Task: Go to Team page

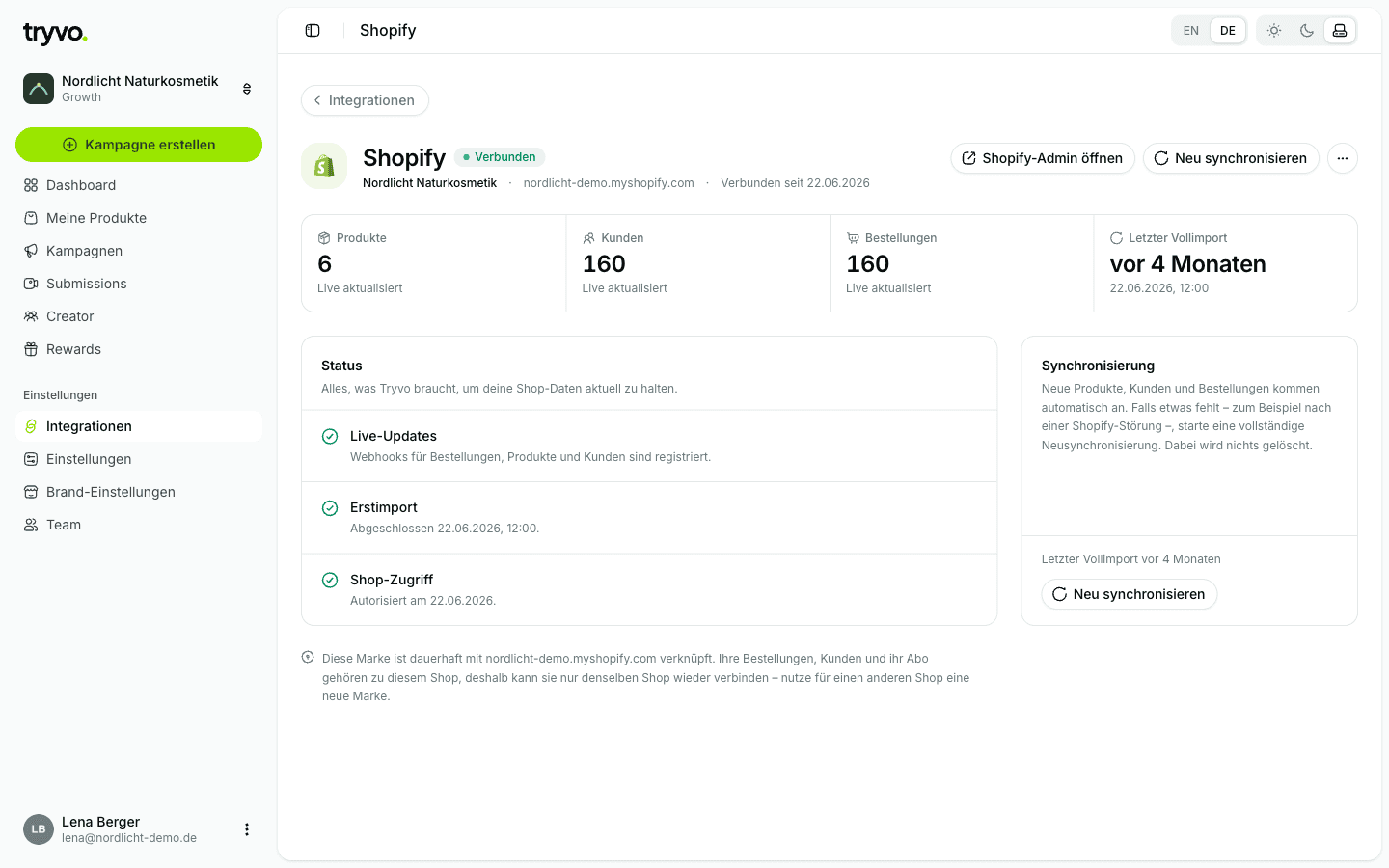Action: (x=139, y=525)
